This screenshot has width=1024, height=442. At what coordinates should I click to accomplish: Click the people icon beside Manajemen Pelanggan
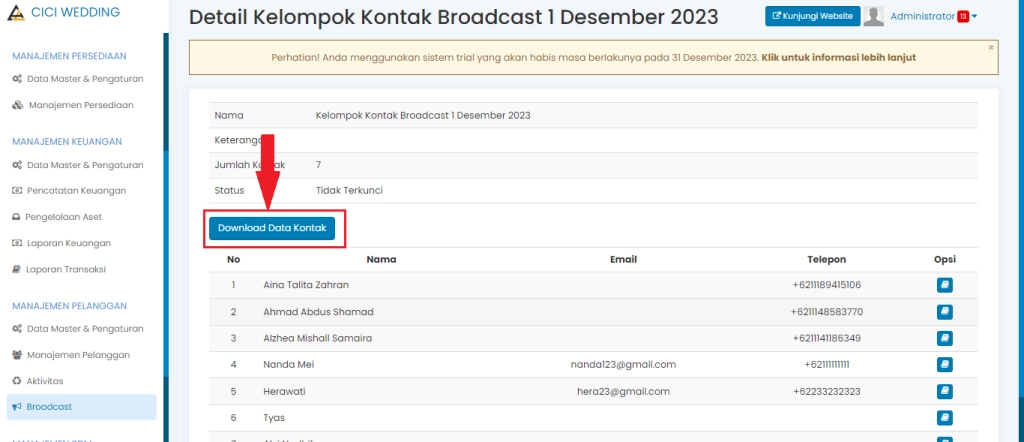[17, 355]
